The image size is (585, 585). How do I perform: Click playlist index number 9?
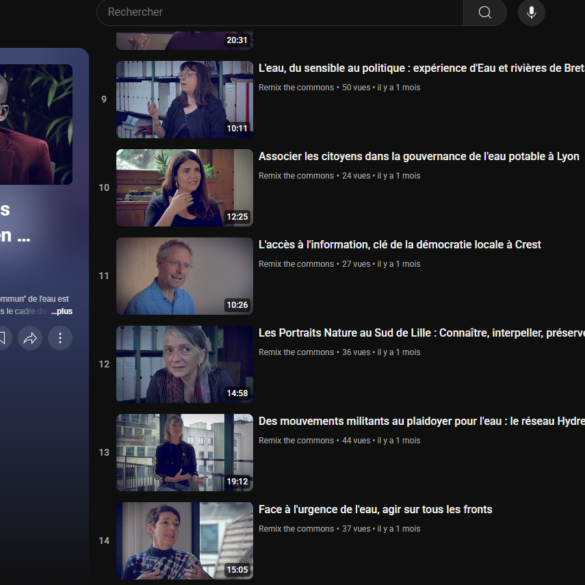point(104,100)
